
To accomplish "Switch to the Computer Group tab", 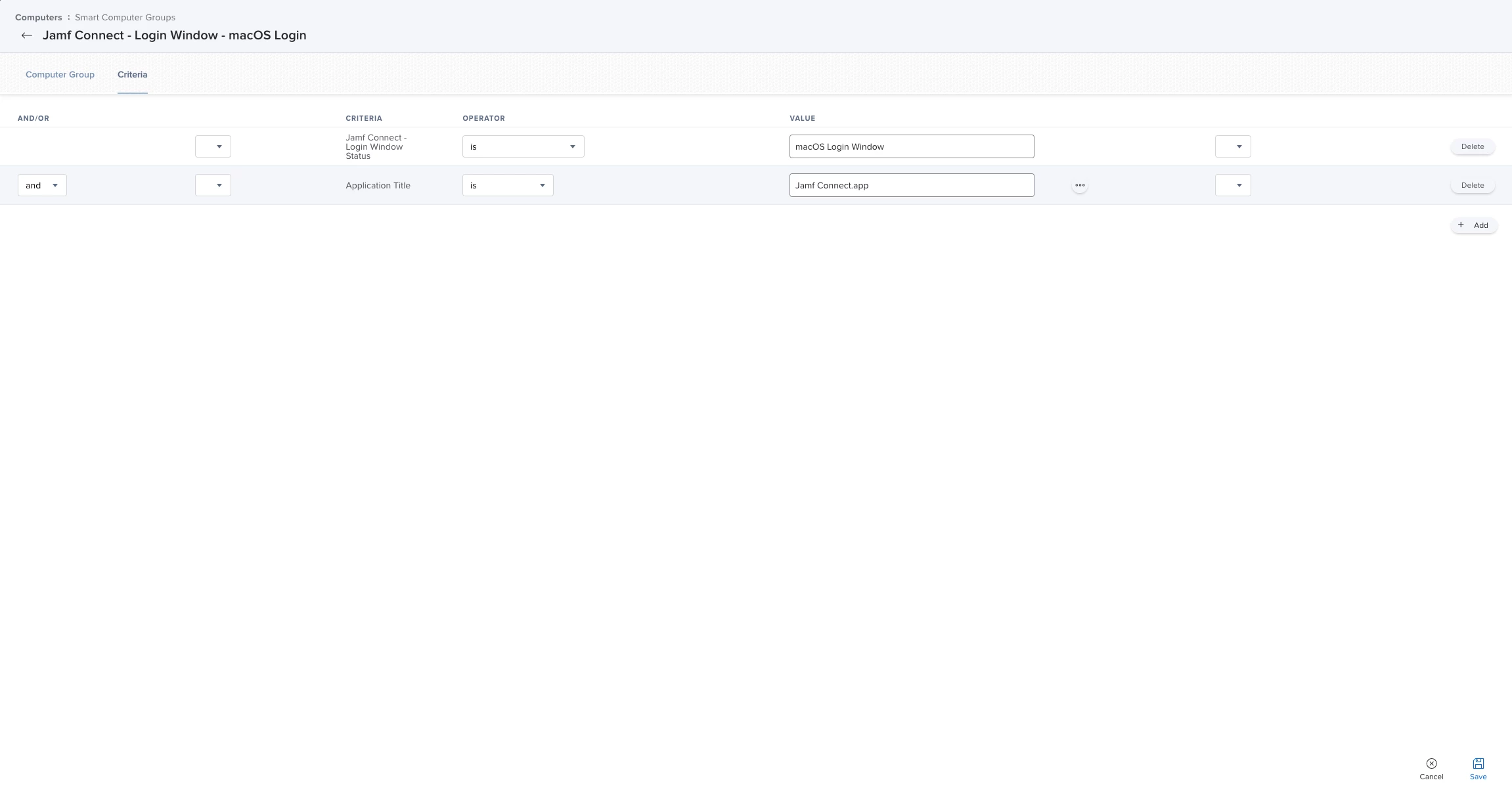I will [60, 74].
